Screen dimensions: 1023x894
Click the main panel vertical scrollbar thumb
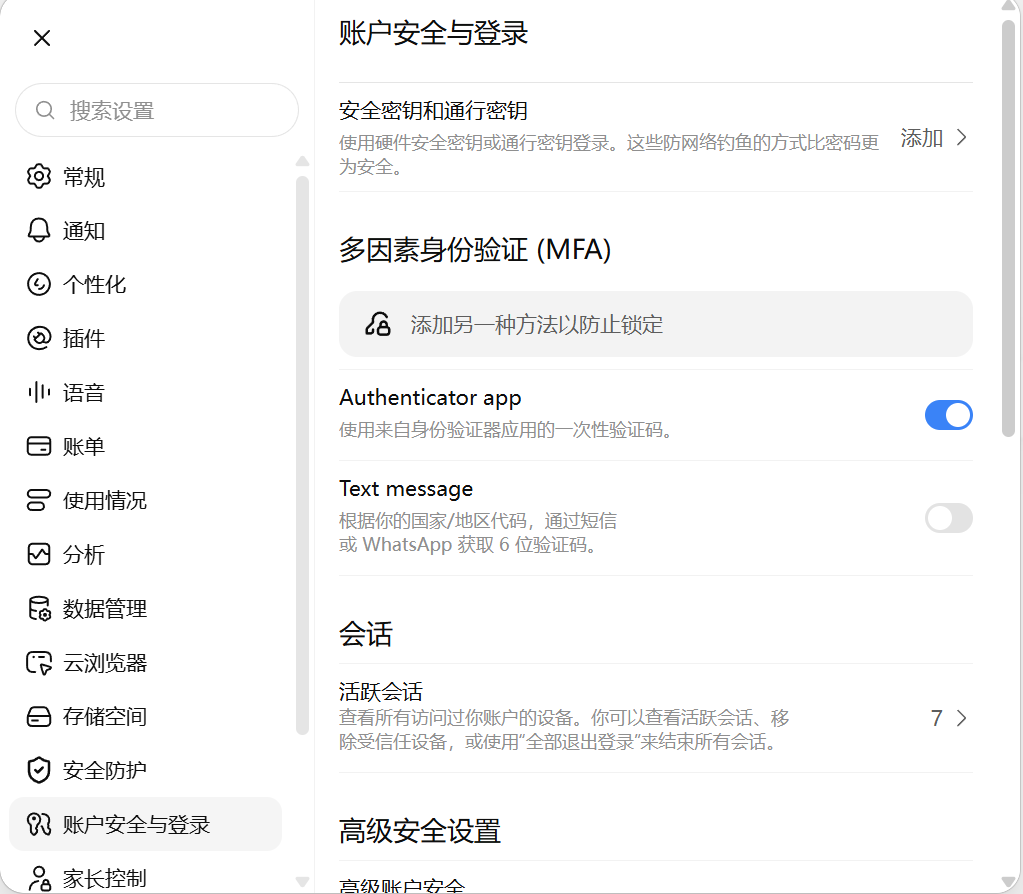point(1009,228)
